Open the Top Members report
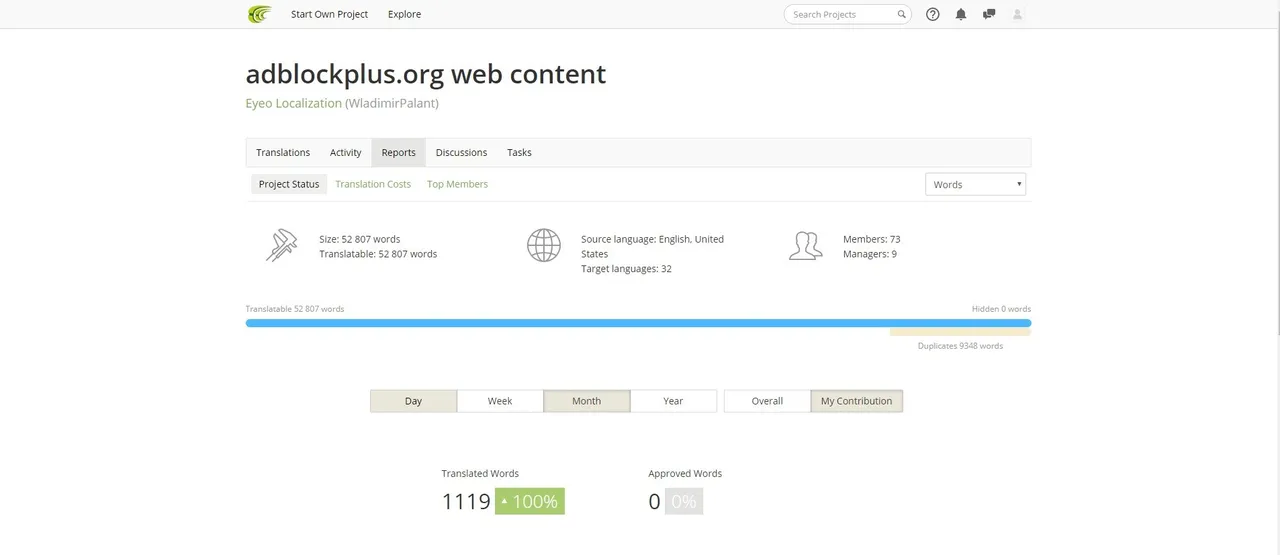 click(x=457, y=184)
